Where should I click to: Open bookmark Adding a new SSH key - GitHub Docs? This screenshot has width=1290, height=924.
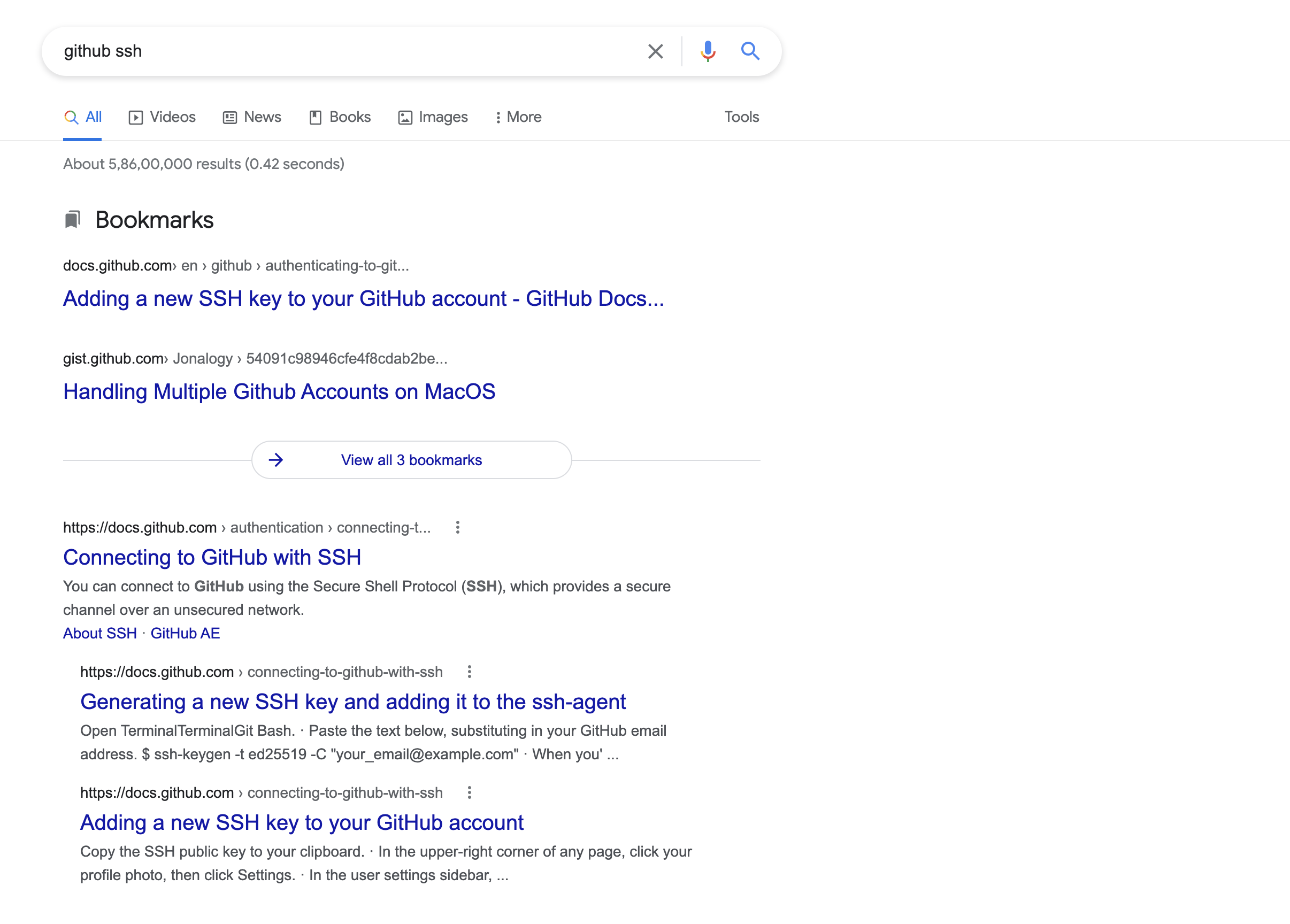coord(364,298)
